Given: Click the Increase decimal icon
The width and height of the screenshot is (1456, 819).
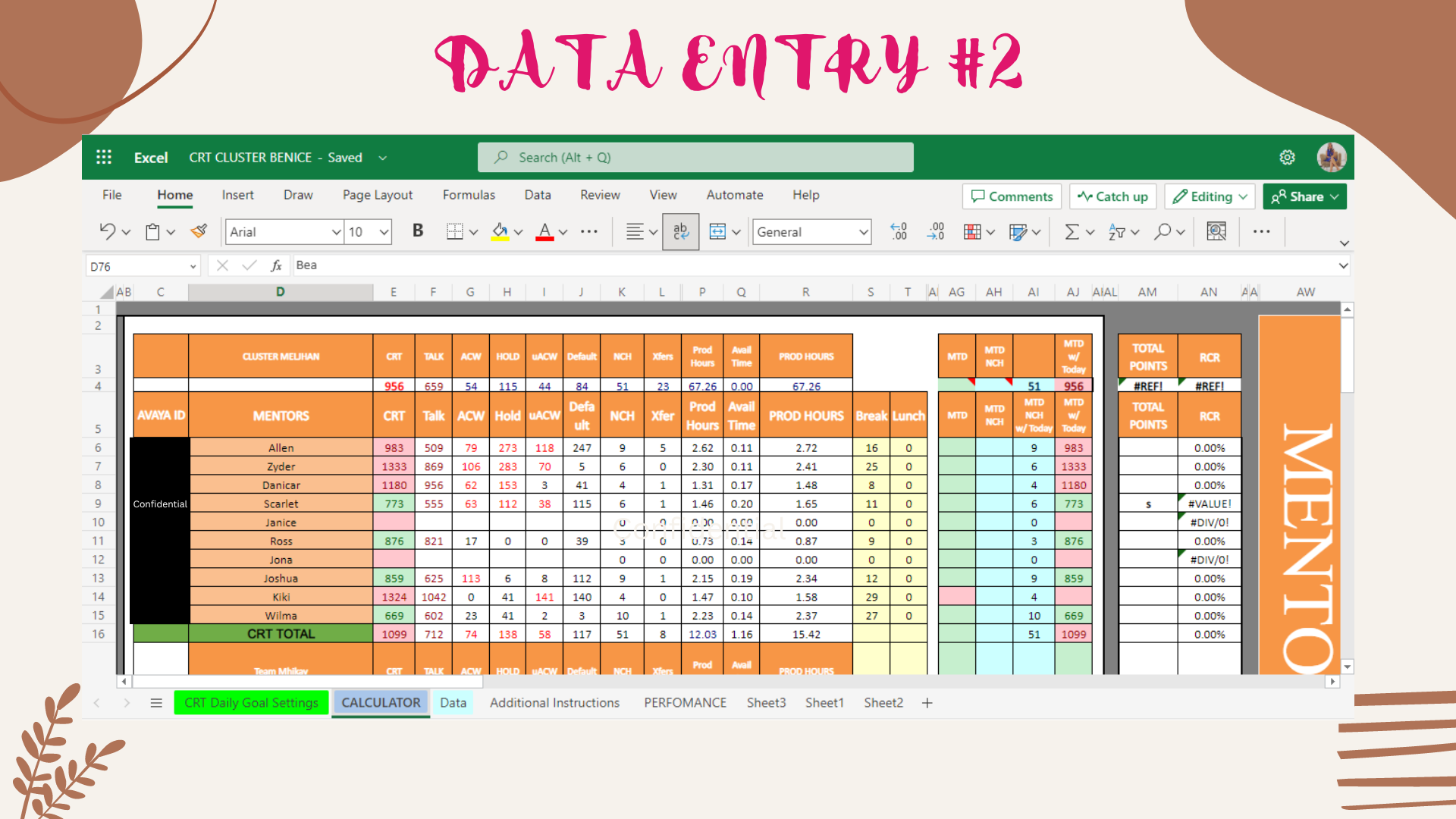Looking at the screenshot, I should 899,231.
